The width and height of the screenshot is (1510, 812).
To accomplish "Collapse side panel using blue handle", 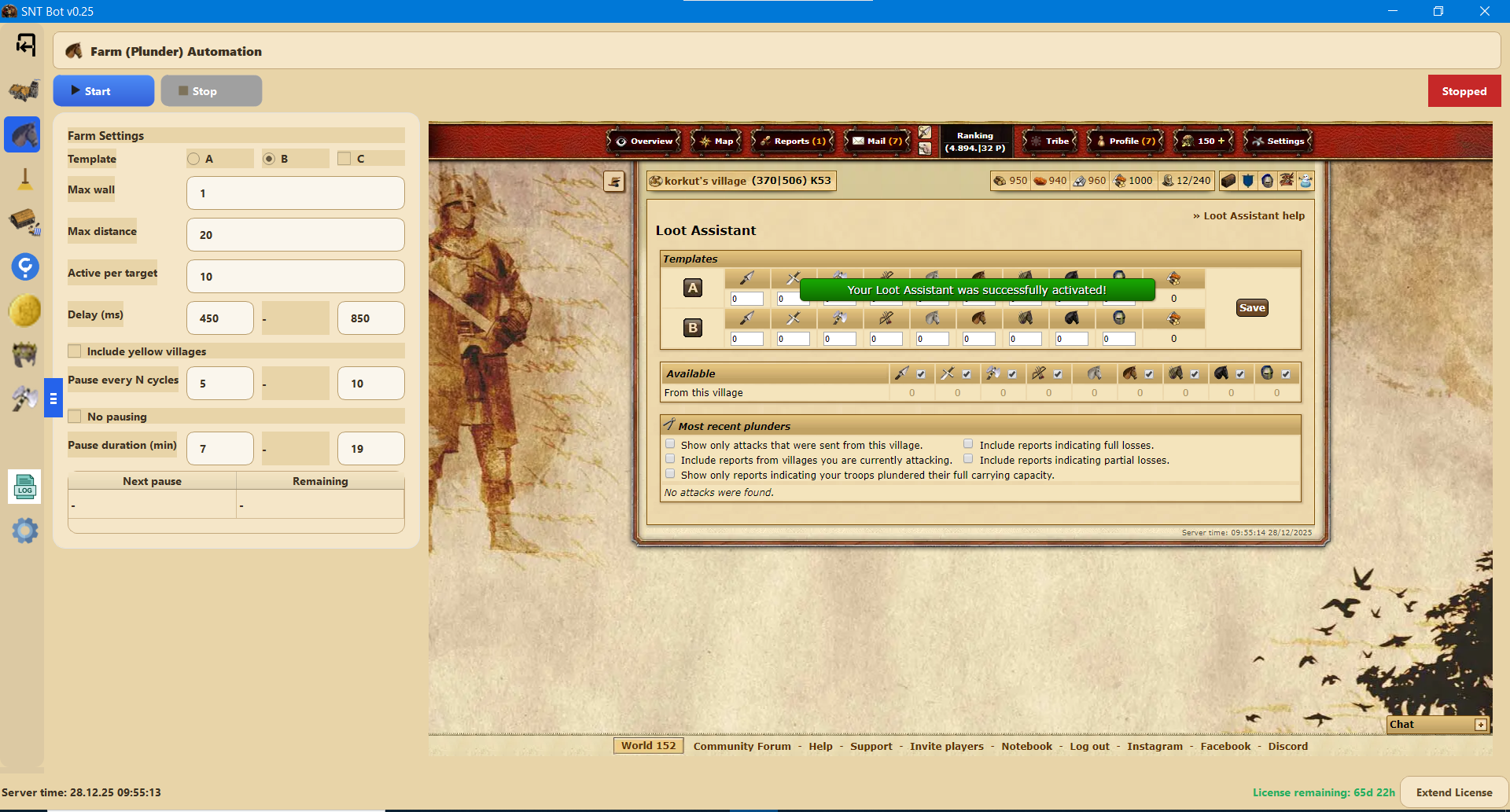I will [x=53, y=399].
